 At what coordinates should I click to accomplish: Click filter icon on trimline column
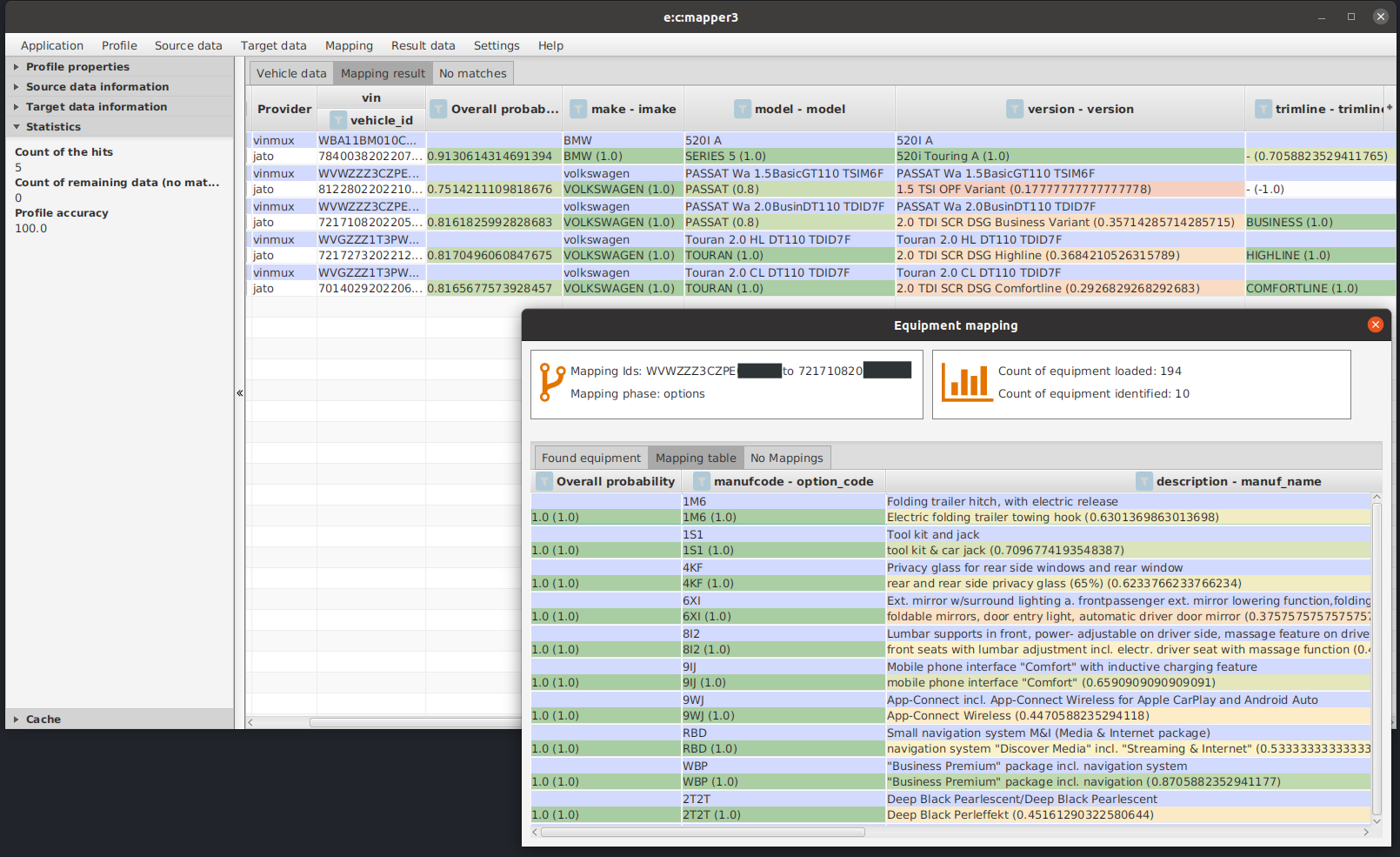[x=1263, y=109]
